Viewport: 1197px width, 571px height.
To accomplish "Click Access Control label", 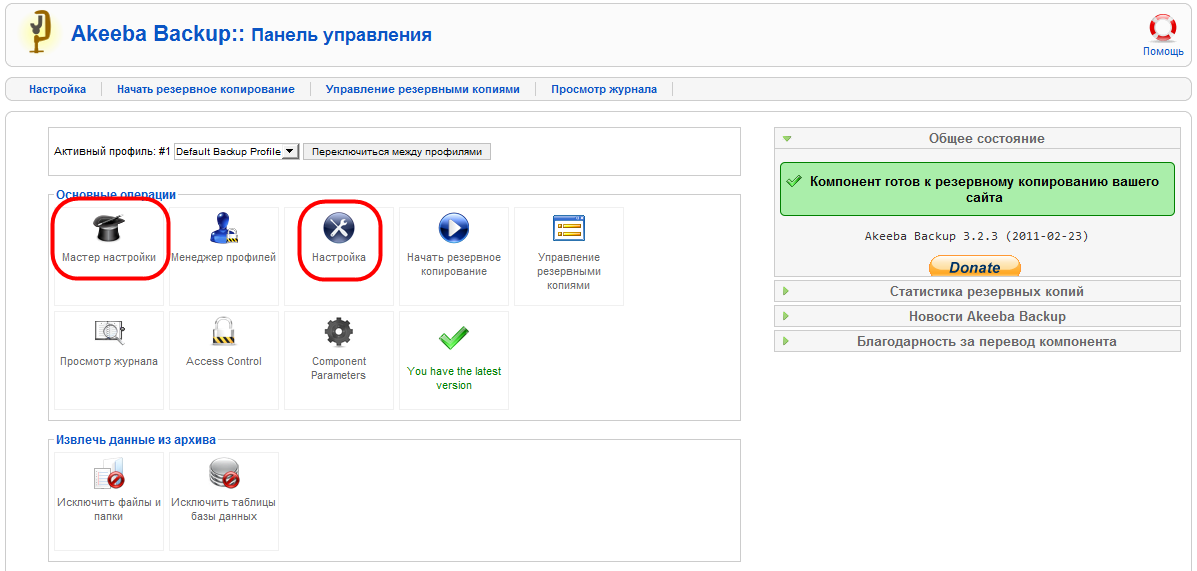I will point(224,361).
